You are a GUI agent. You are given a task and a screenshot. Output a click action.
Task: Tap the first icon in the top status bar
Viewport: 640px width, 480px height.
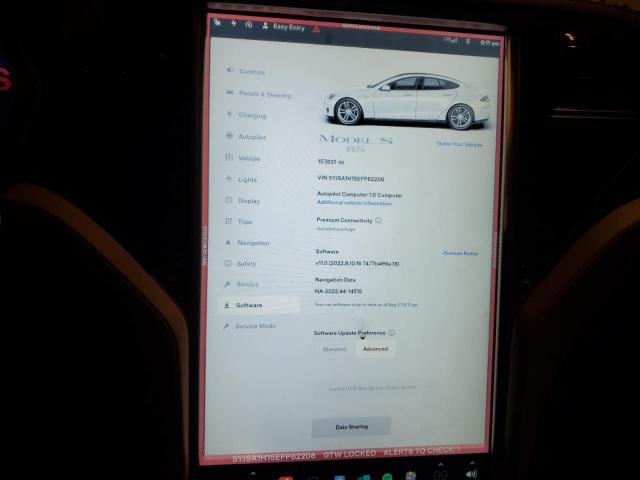[x=217, y=22]
